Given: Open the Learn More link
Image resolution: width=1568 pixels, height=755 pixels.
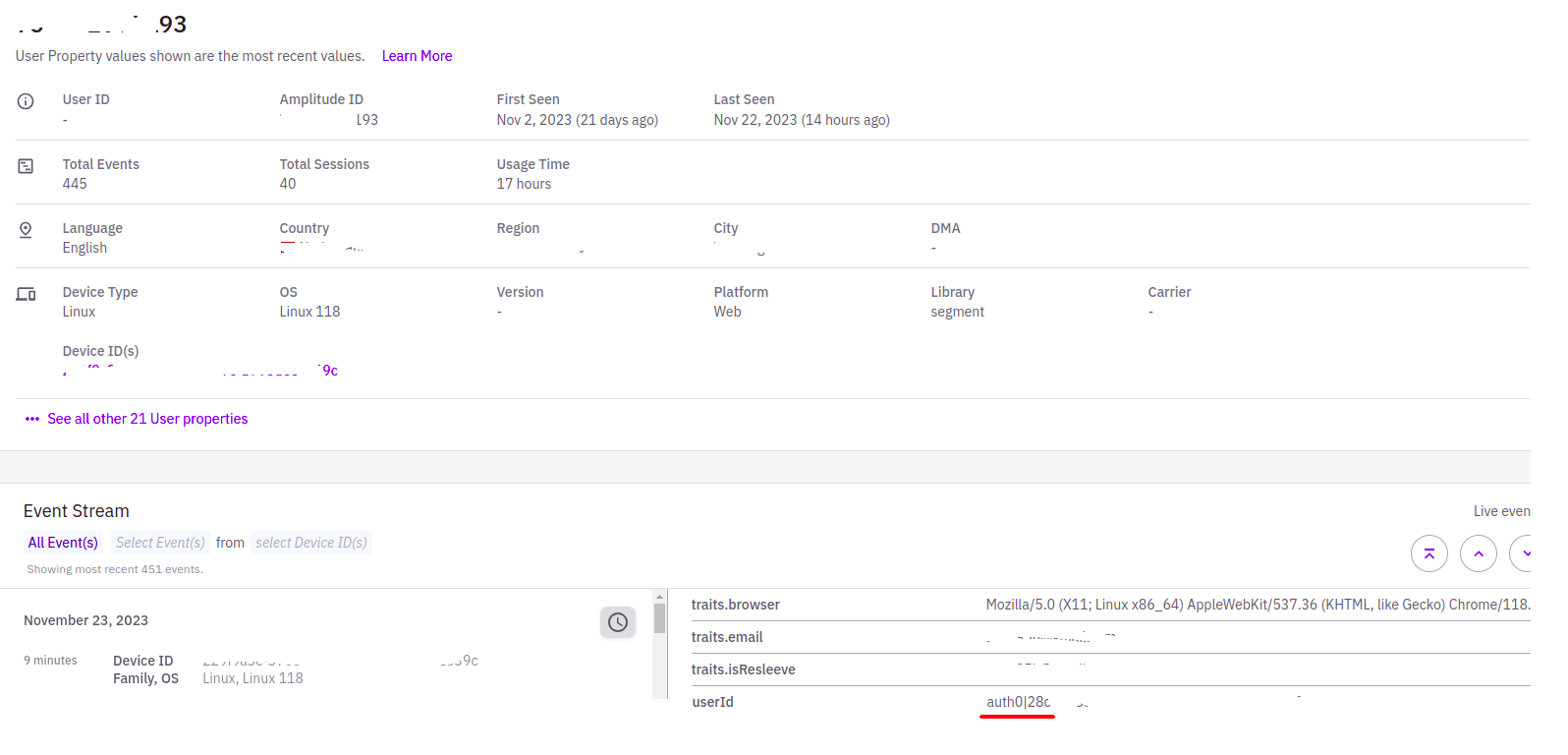Looking at the screenshot, I should pyautogui.click(x=417, y=56).
